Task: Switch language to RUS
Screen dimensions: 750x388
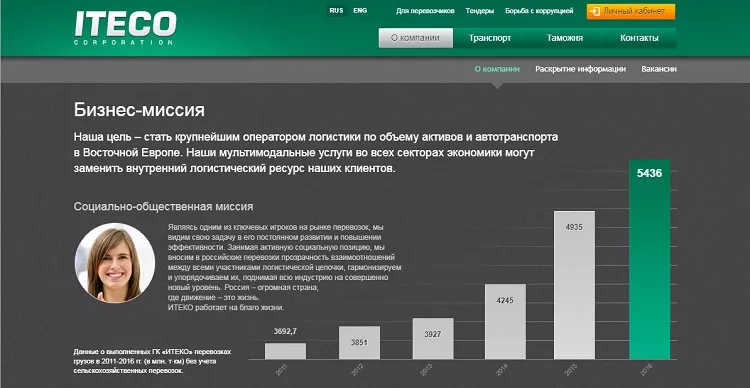Action: click(336, 11)
